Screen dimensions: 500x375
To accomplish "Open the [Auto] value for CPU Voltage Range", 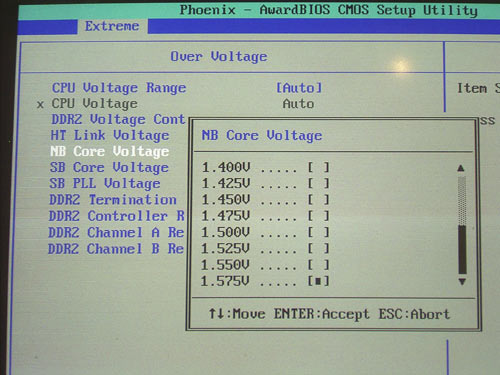I will click(299, 88).
